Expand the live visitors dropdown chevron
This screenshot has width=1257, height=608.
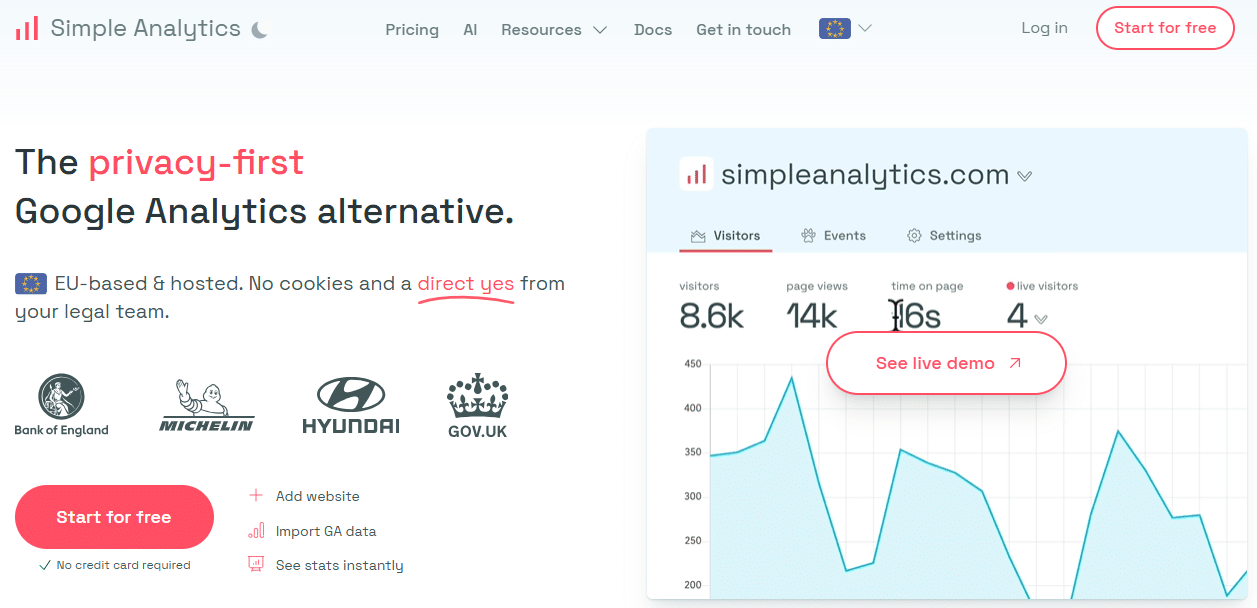1041,319
